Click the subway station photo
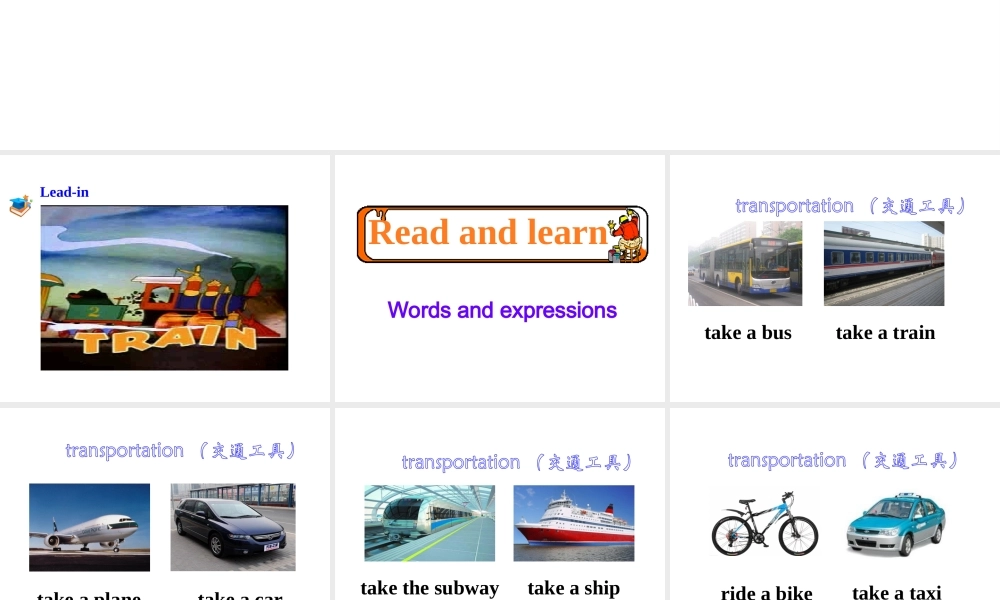This screenshot has width=1000, height=600. 429,523
